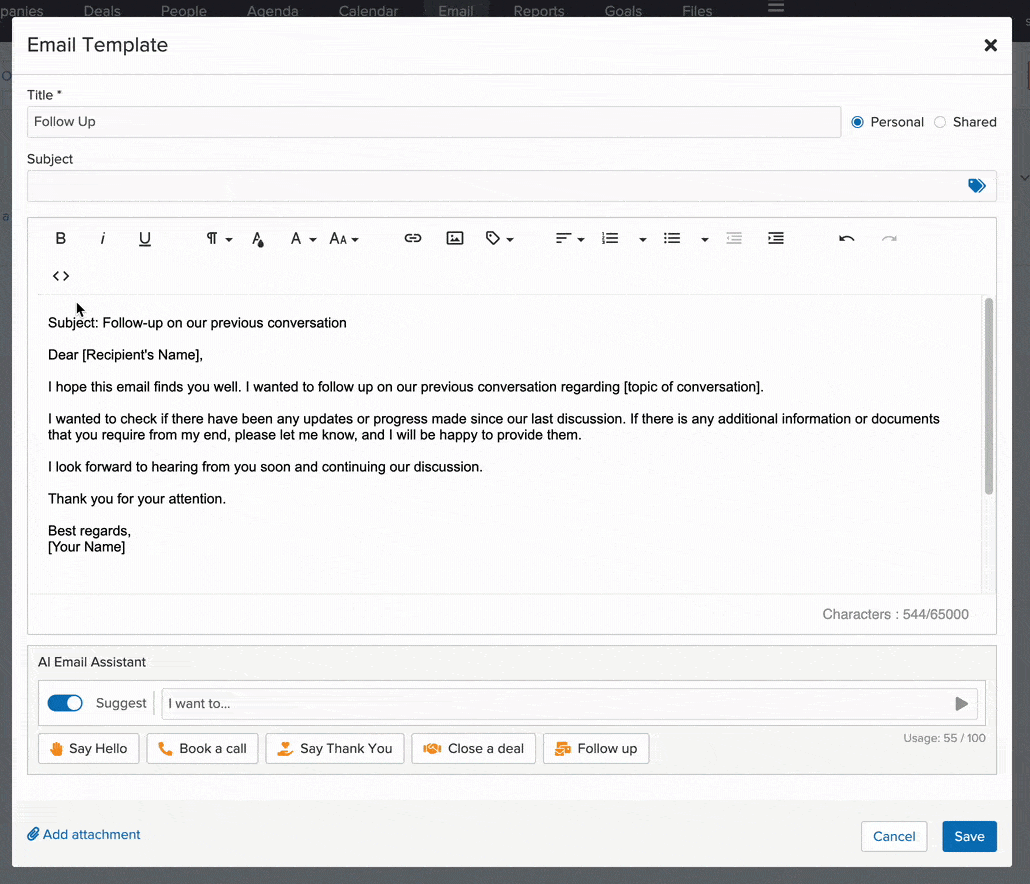
Task: Disable the AI Suggest toggle
Action: pos(65,703)
